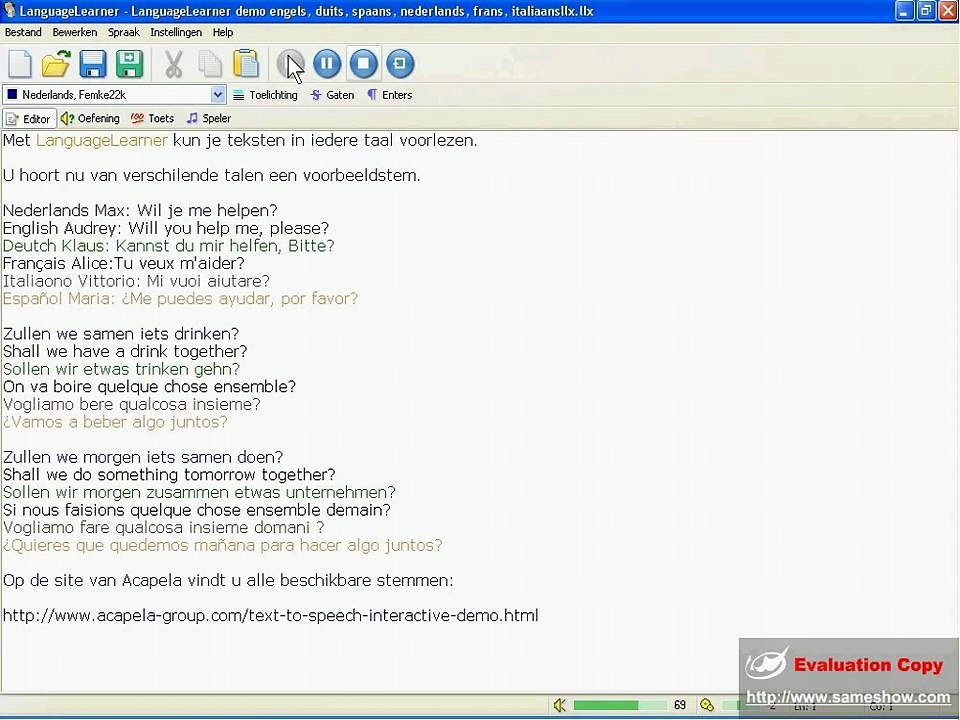The width and height of the screenshot is (960, 720).
Task: Paste from clipboard with the clipboard icon
Action: click(x=246, y=64)
